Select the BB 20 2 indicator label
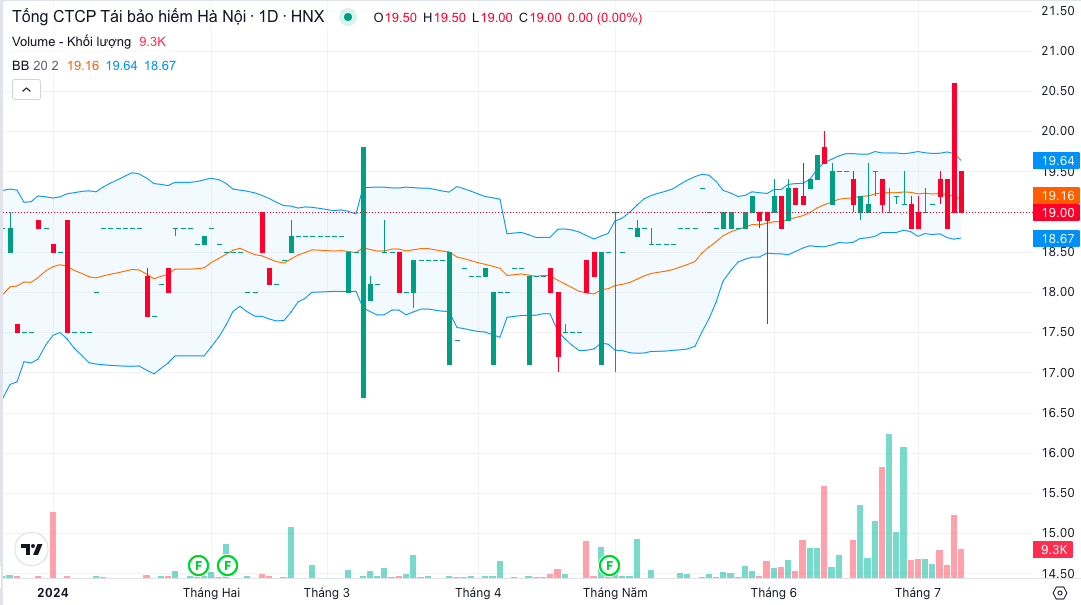Viewport: 1081px width, 605px height. tap(35, 65)
